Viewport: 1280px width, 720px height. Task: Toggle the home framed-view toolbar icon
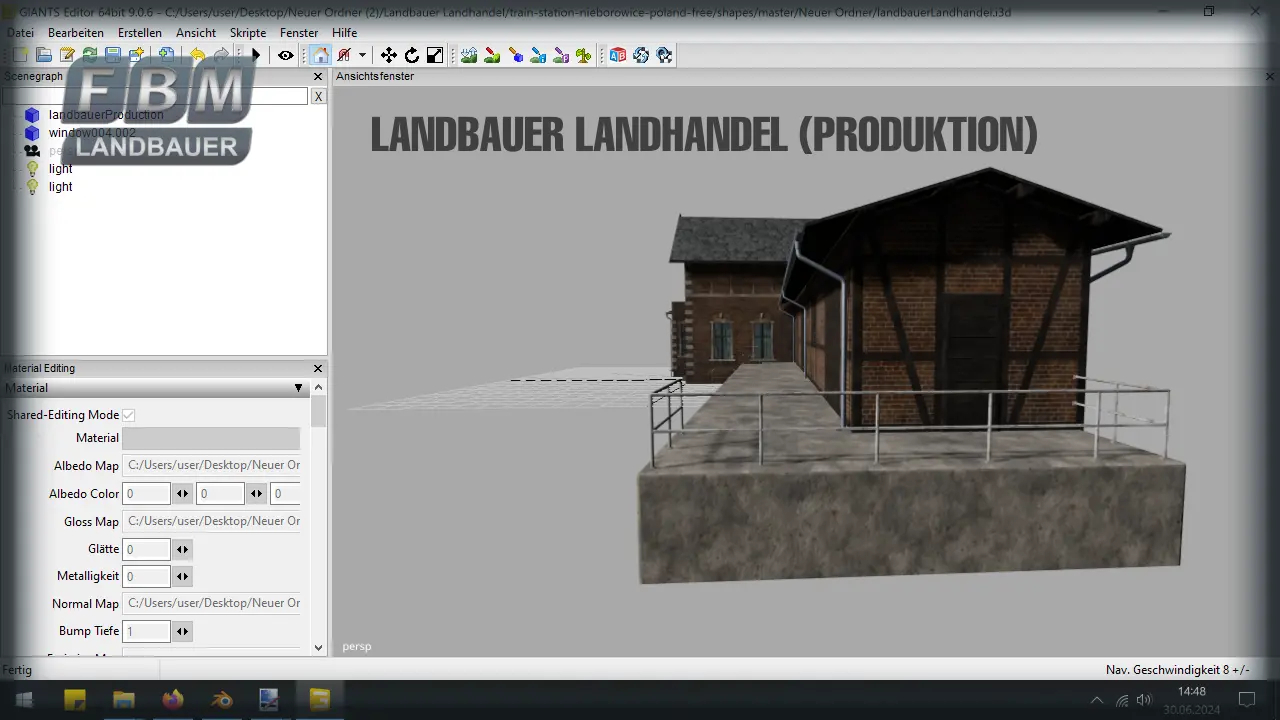[x=320, y=55]
